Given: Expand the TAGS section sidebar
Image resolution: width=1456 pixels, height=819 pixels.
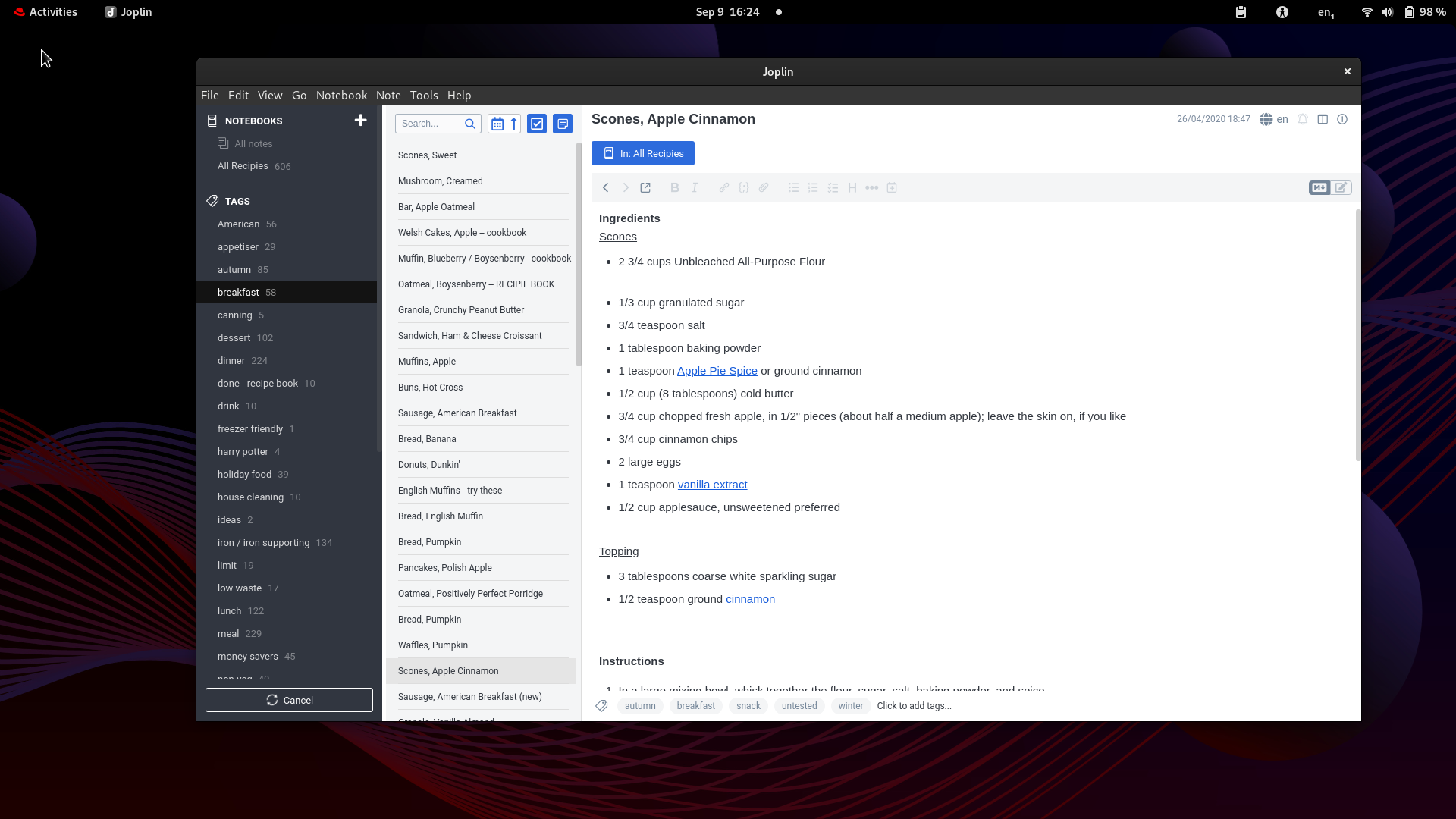Looking at the screenshot, I should click(237, 201).
